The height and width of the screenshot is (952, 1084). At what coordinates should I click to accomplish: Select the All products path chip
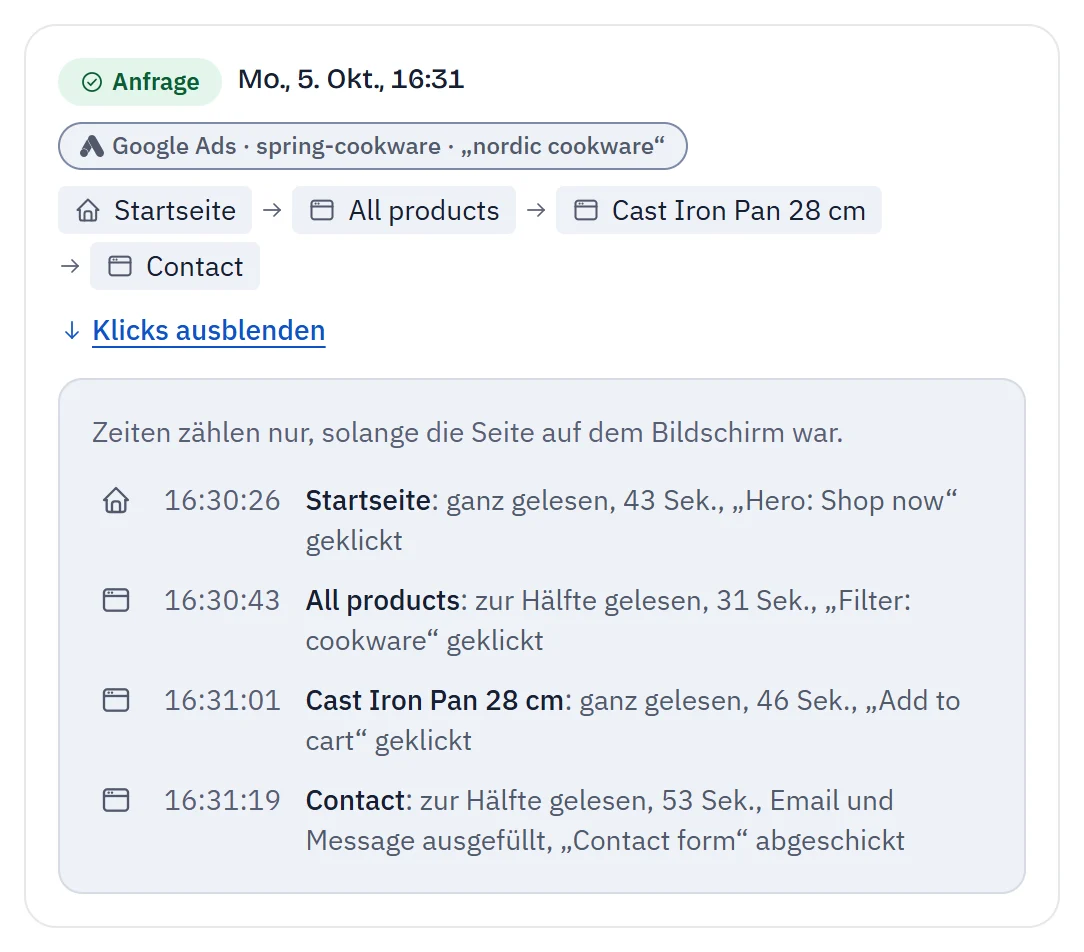point(404,210)
